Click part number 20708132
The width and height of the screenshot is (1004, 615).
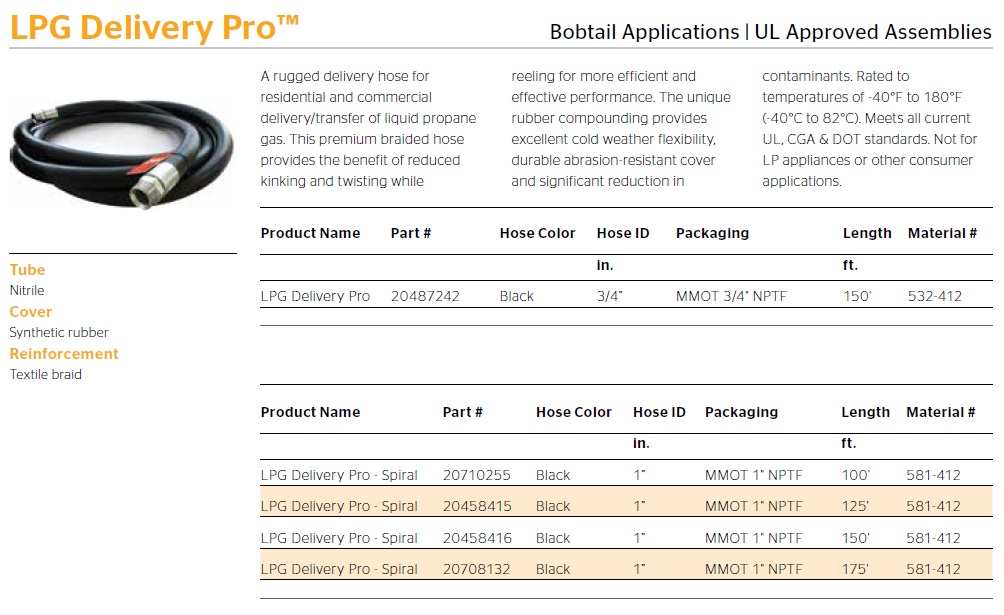(477, 570)
